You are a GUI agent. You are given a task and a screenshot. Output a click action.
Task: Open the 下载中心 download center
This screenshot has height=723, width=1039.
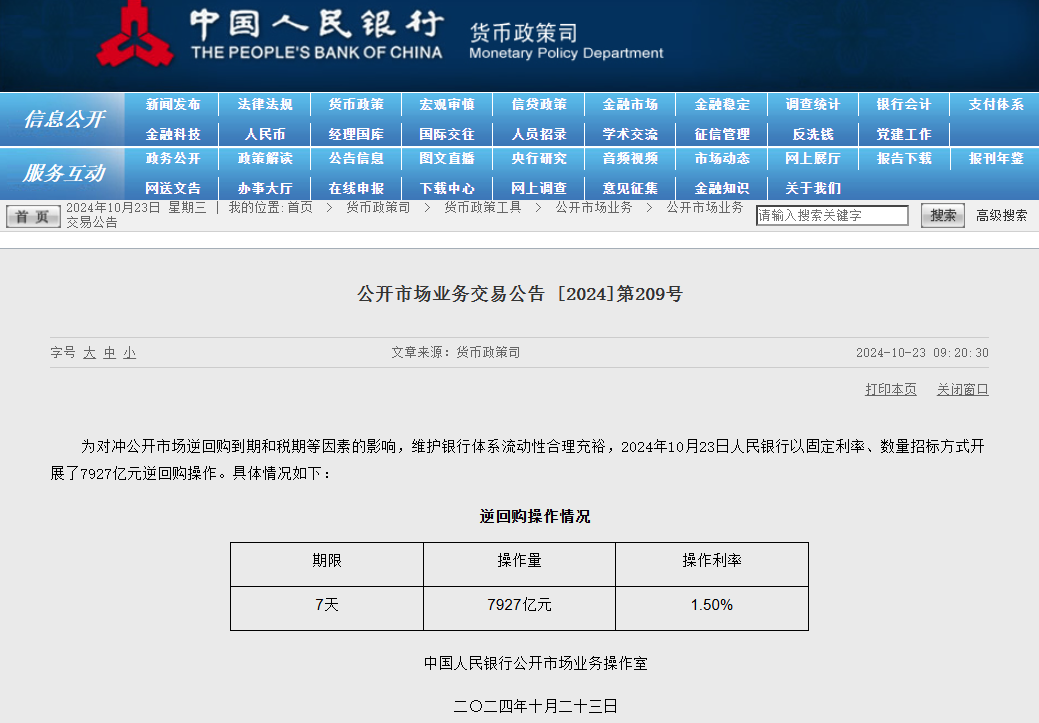pos(447,188)
